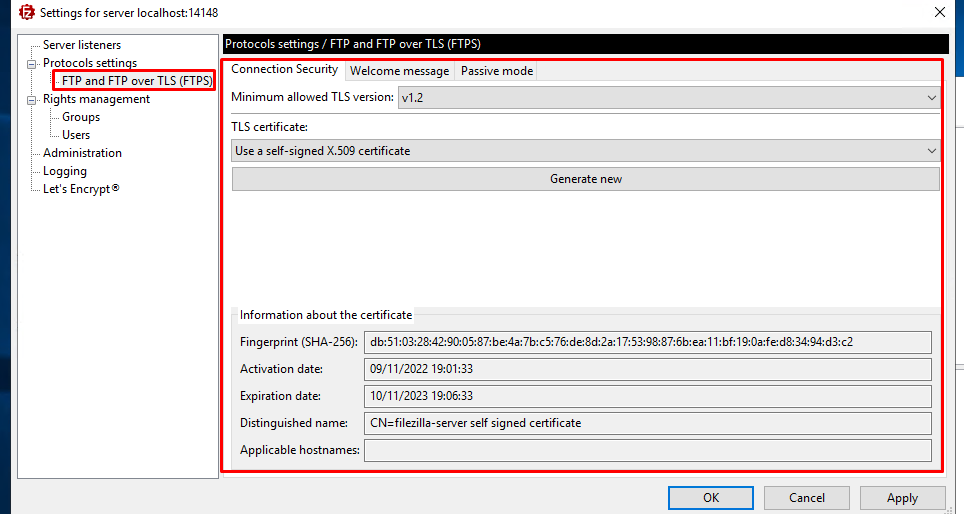Image resolution: width=964 pixels, height=514 pixels.
Task: Open the Users settings page
Action: point(76,135)
